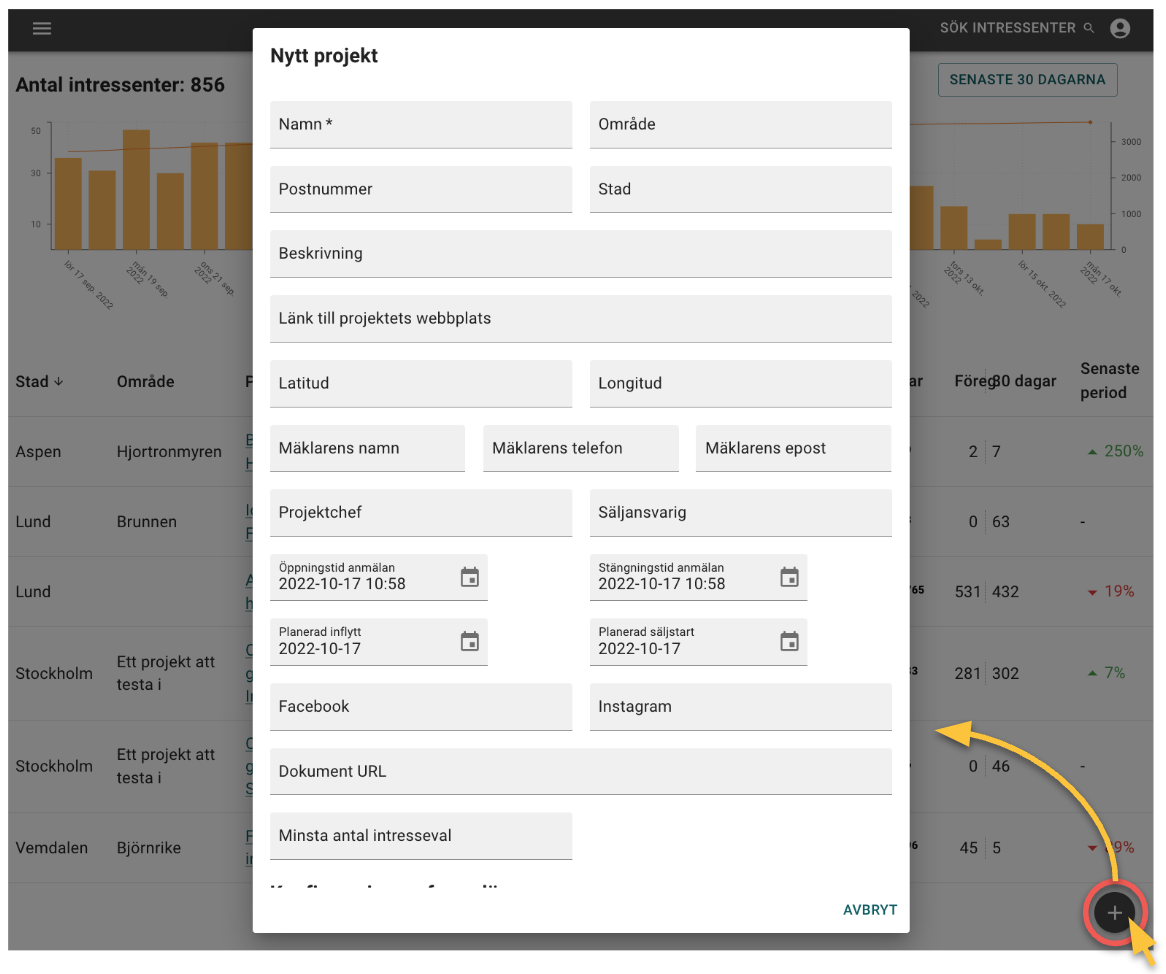The height and width of the screenshot is (974, 1166).
Task: Click the user account avatar icon
Action: pos(1120,28)
